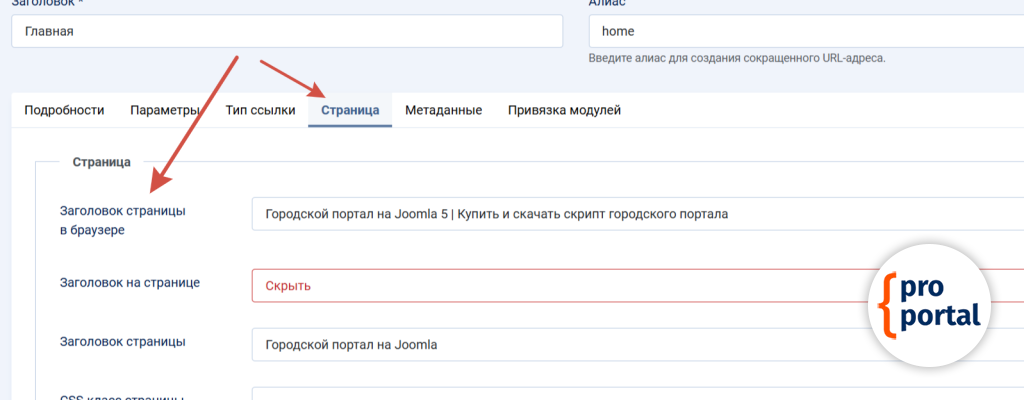The width and height of the screenshot is (1024, 400).
Task: Click the browser page title input field
Action: click(x=560, y=214)
